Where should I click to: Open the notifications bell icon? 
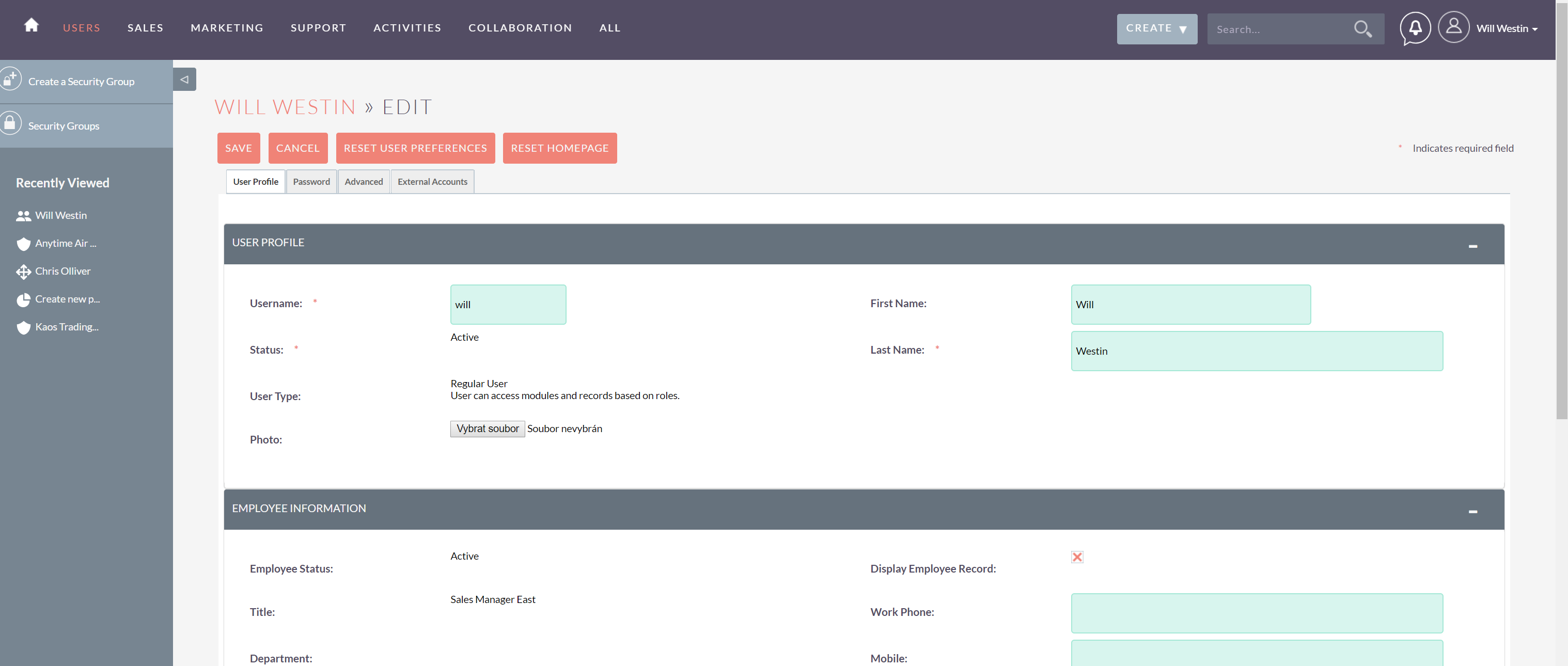pyautogui.click(x=1415, y=28)
